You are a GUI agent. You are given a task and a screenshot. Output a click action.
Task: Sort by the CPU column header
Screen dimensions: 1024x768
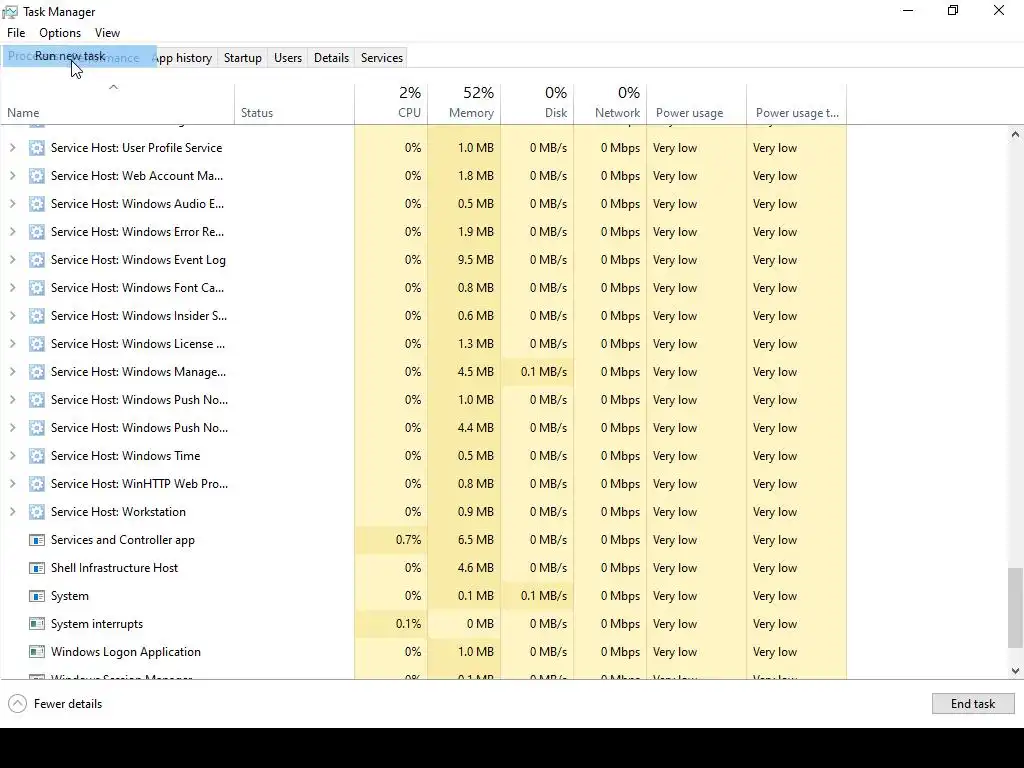[391, 104]
